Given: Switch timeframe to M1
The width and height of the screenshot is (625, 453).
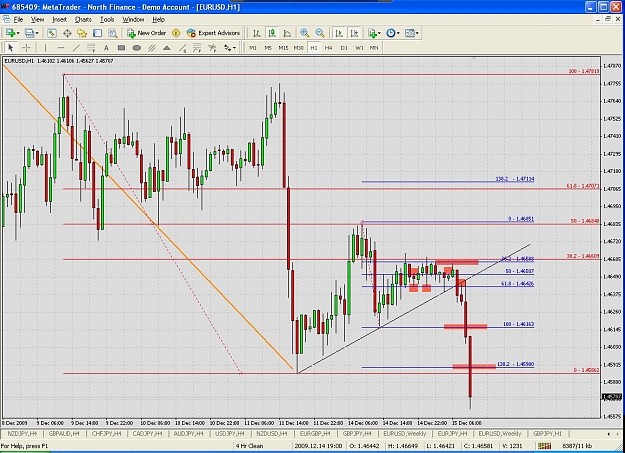Looking at the screenshot, I should pos(253,48).
